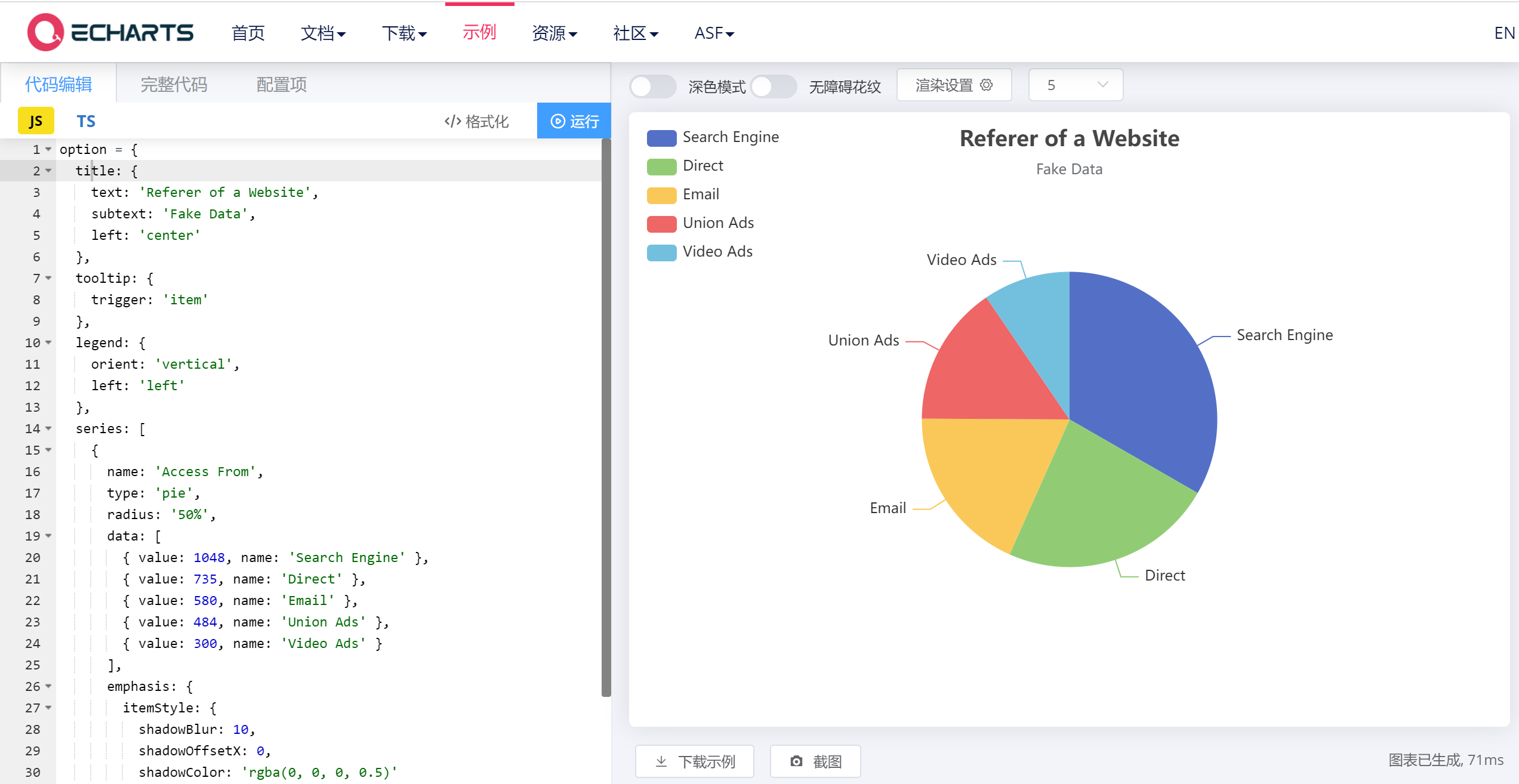Click the format code brackets icon
1519x784 pixels.
coord(452,121)
